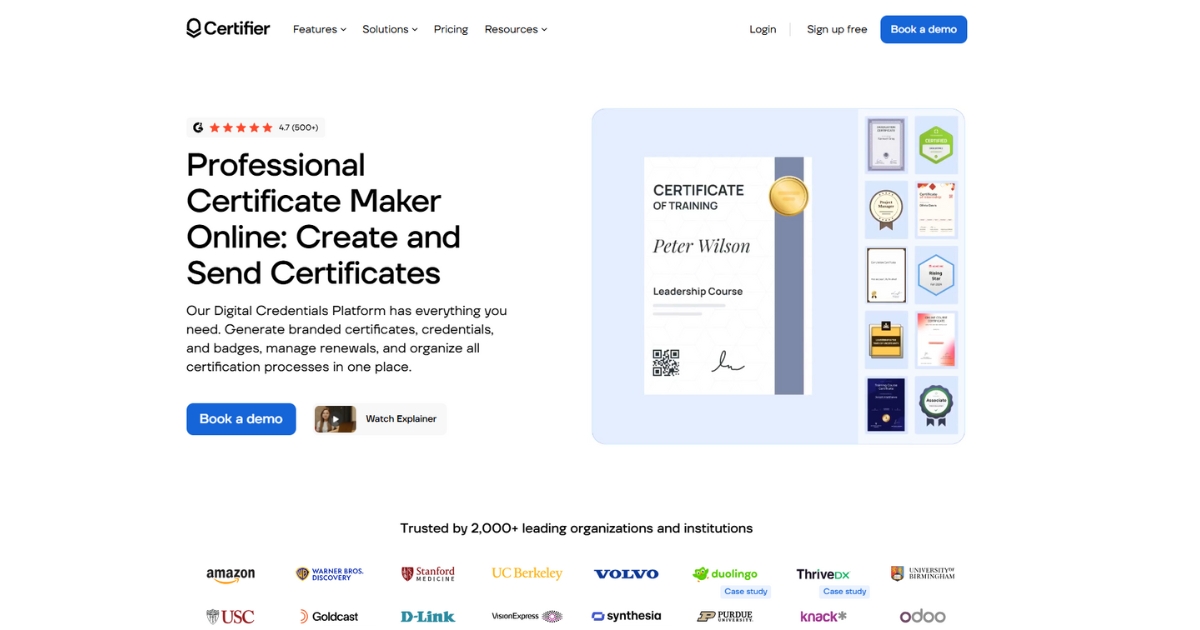Open the Duolingo Case study link
The height and width of the screenshot is (630, 1200).
746,591
